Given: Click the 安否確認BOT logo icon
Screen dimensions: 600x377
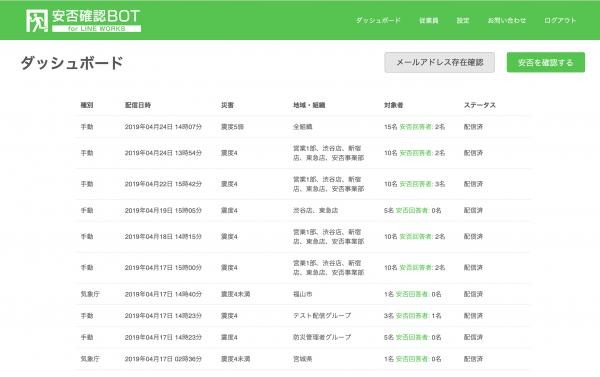Looking at the screenshot, I should (x=37, y=21).
